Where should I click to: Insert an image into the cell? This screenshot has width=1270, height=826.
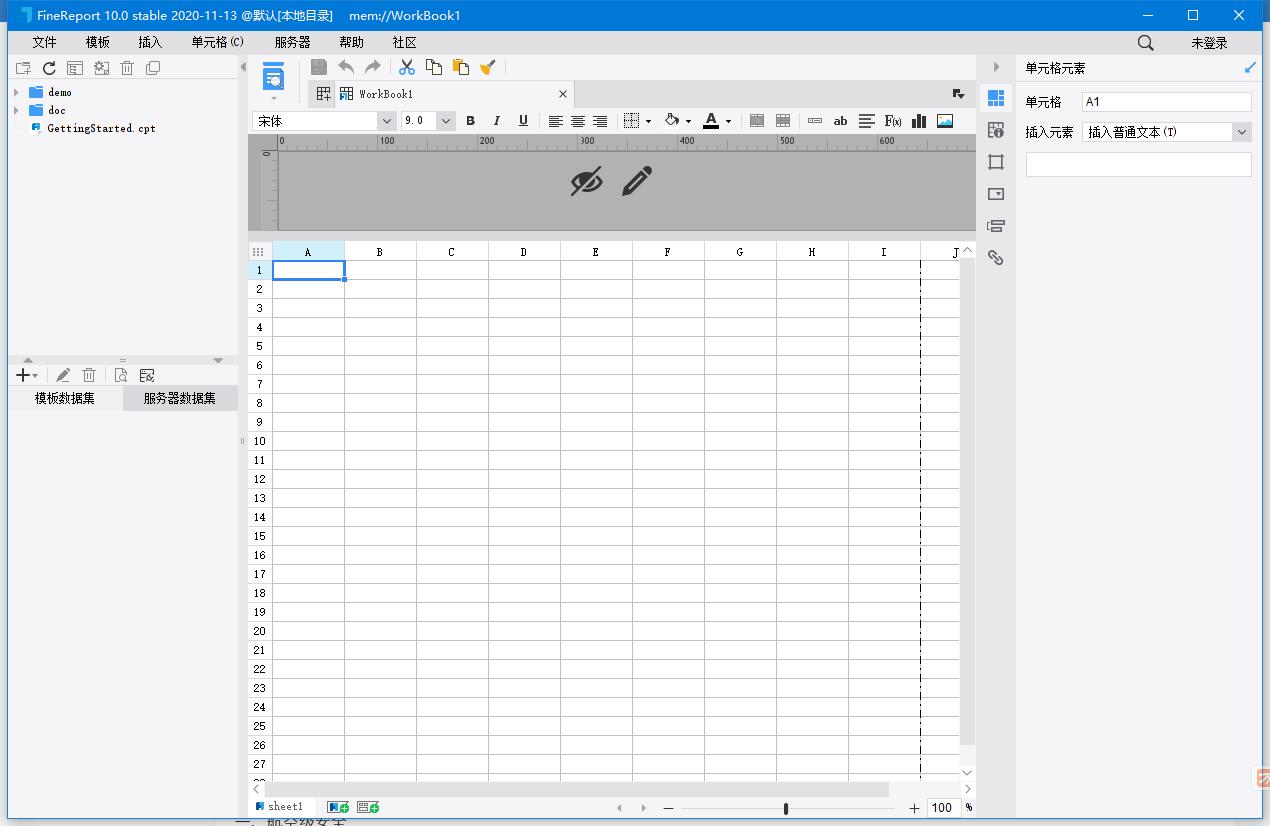click(945, 121)
